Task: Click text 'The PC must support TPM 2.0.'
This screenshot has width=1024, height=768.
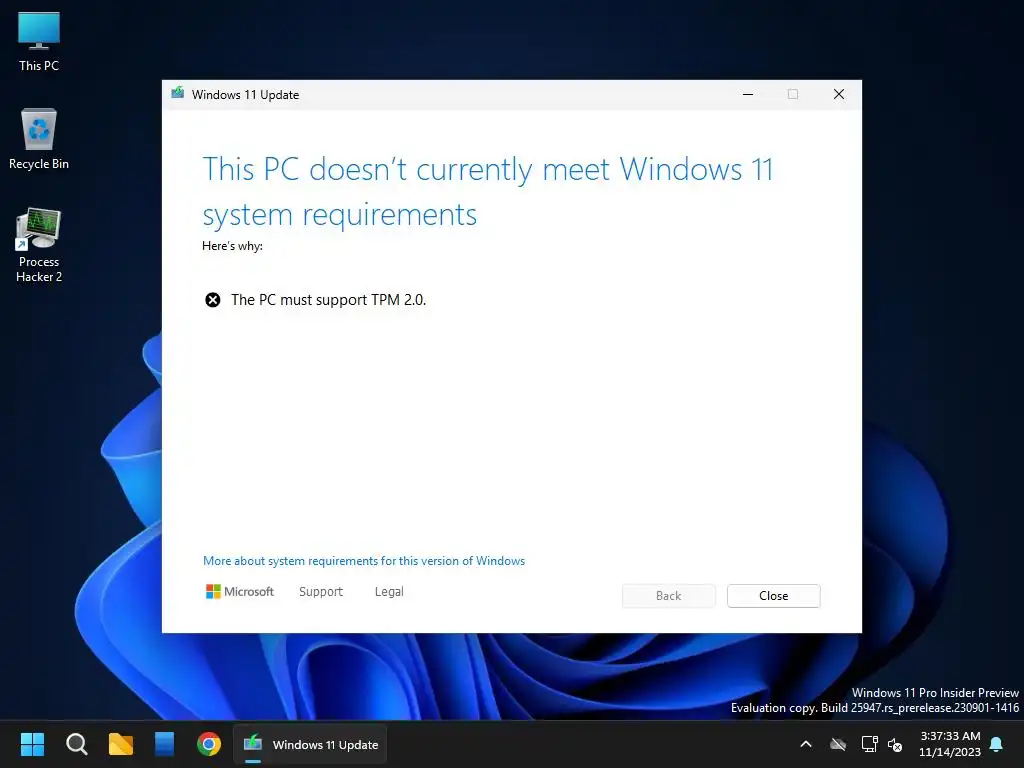Action: (x=328, y=300)
